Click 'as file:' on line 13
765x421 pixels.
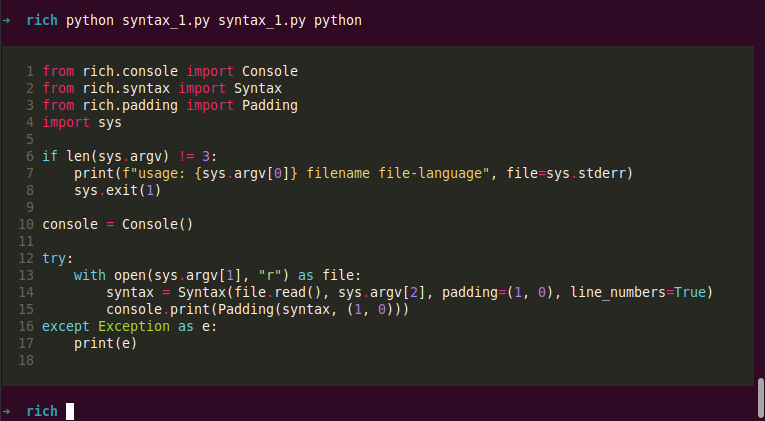(x=329, y=275)
